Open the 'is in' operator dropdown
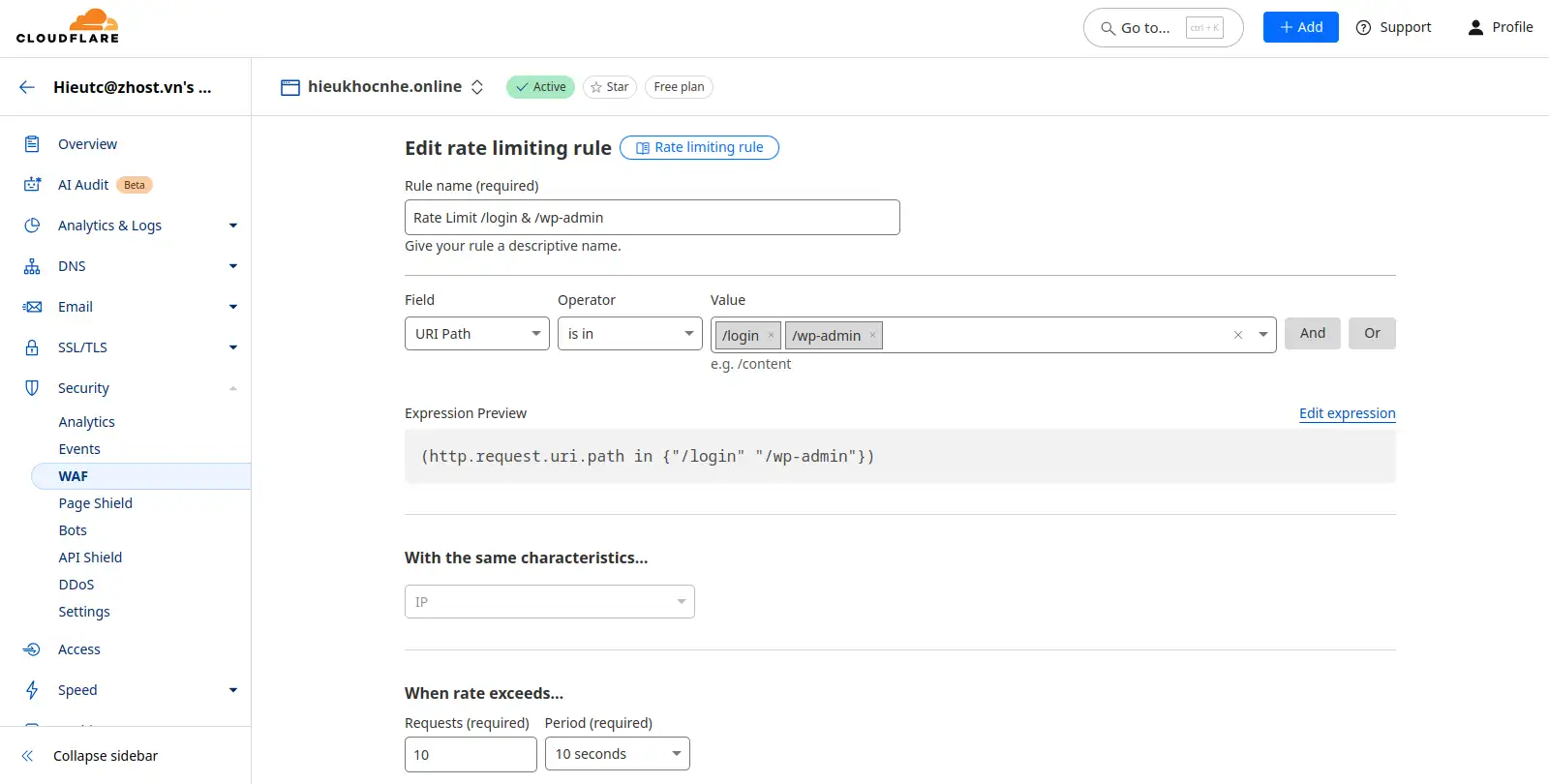The width and height of the screenshot is (1549, 784). pyautogui.click(x=629, y=334)
